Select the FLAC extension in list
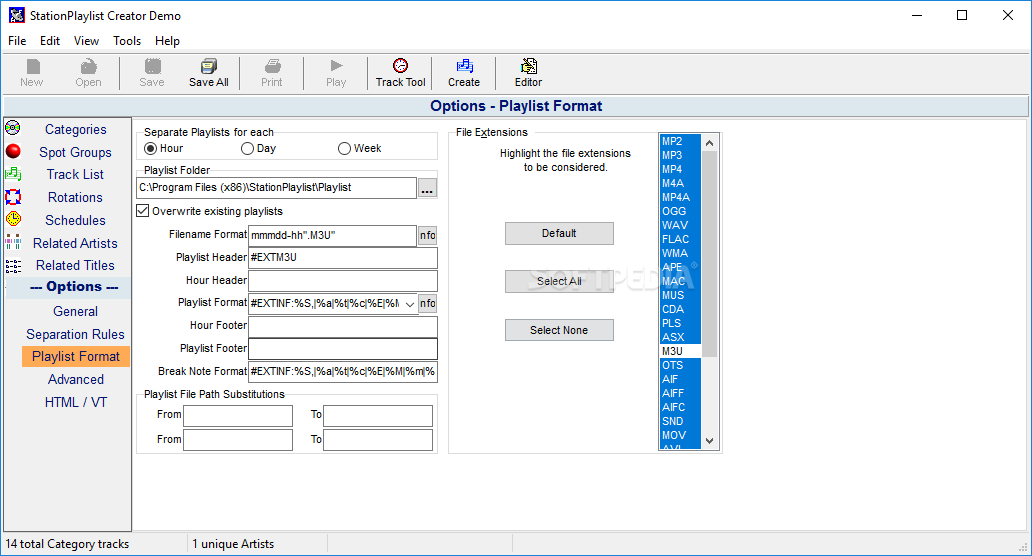This screenshot has height=556, width=1032. (x=680, y=240)
